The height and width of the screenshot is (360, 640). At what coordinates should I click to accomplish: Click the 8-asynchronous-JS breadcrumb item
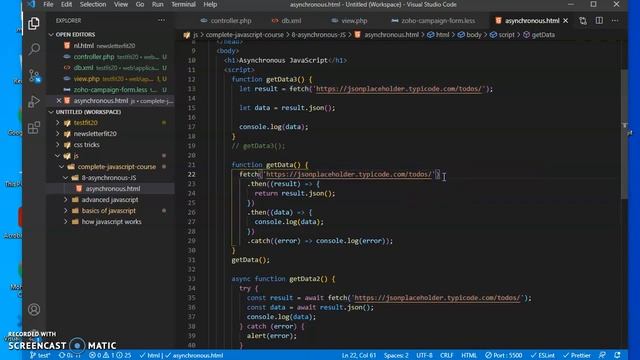318,35
